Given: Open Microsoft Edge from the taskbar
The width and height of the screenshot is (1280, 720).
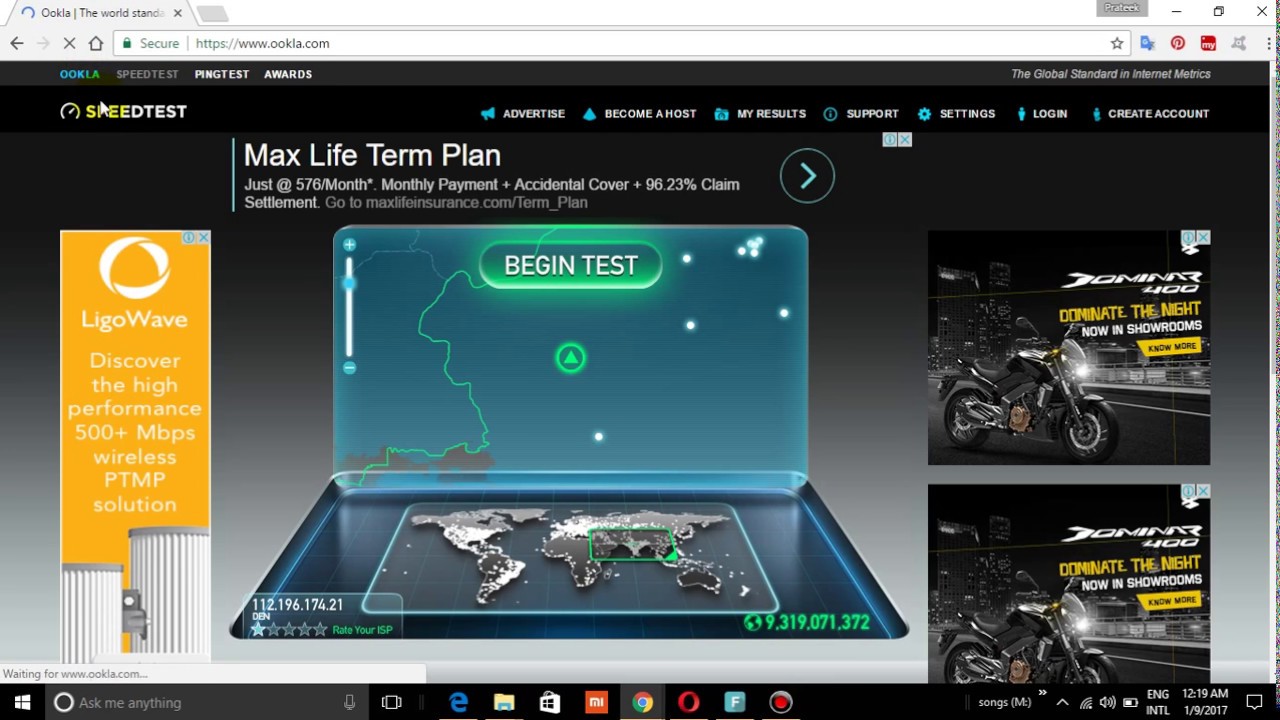Looking at the screenshot, I should pos(458,702).
